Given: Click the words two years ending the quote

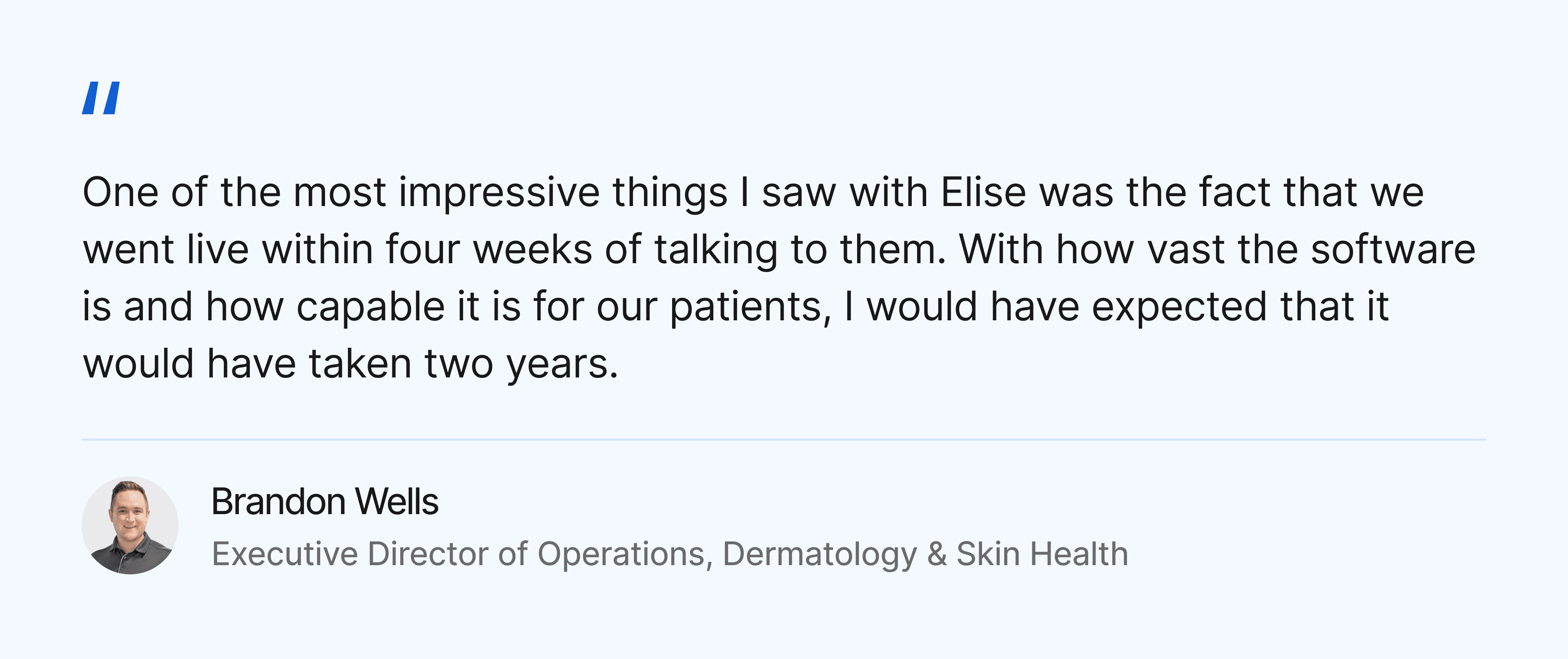Looking at the screenshot, I should coord(521,364).
